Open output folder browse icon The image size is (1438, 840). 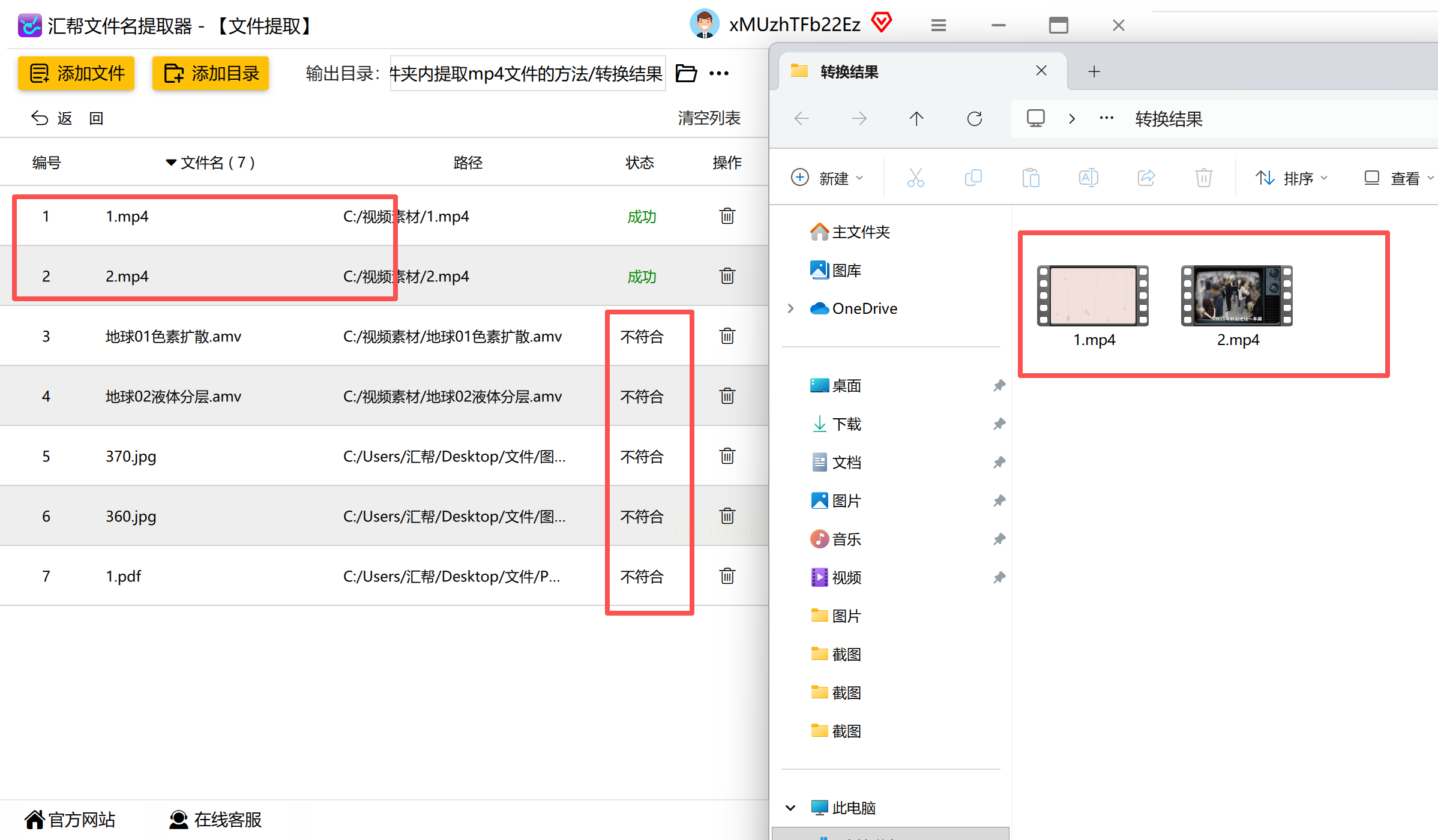coord(686,73)
